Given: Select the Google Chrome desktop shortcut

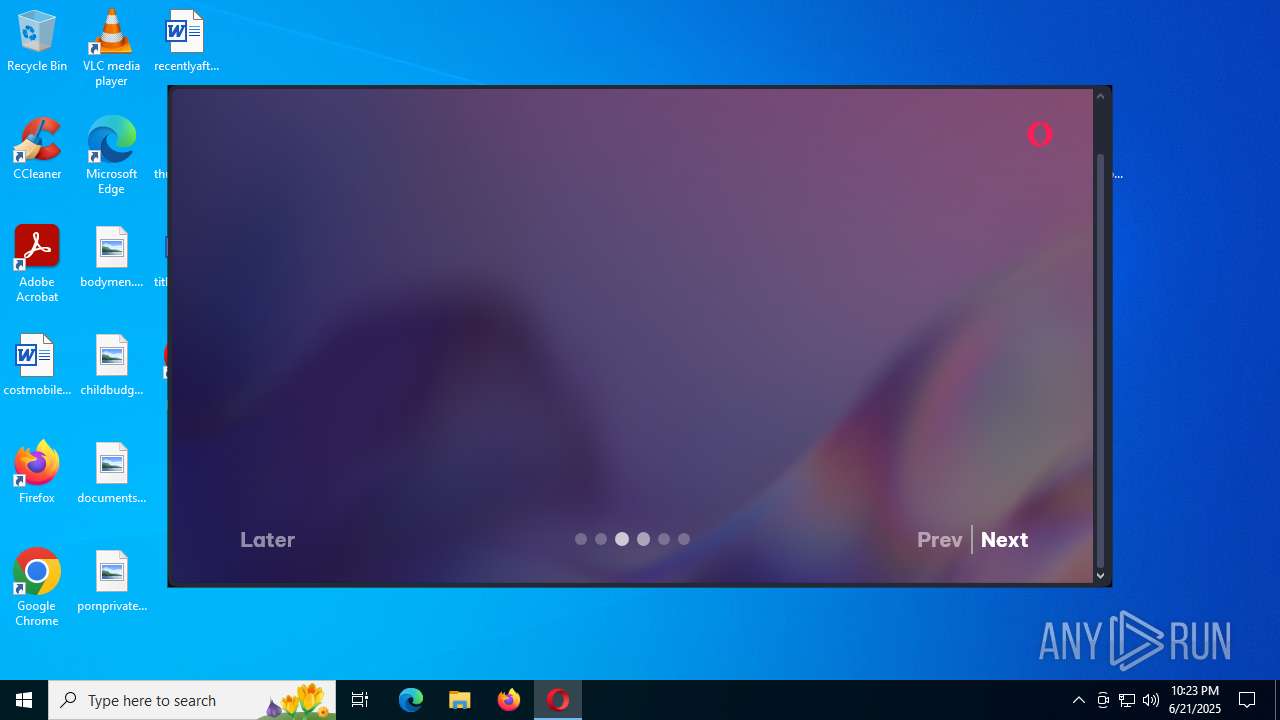Looking at the screenshot, I should (x=37, y=588).
